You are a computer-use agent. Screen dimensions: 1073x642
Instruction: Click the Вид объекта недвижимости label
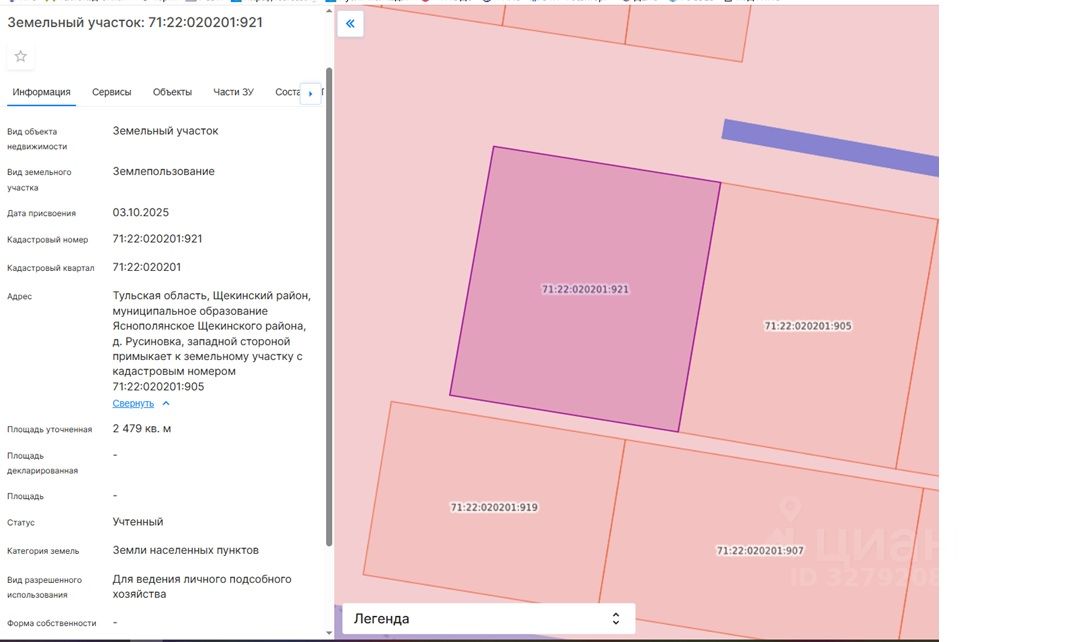[37, 139]
